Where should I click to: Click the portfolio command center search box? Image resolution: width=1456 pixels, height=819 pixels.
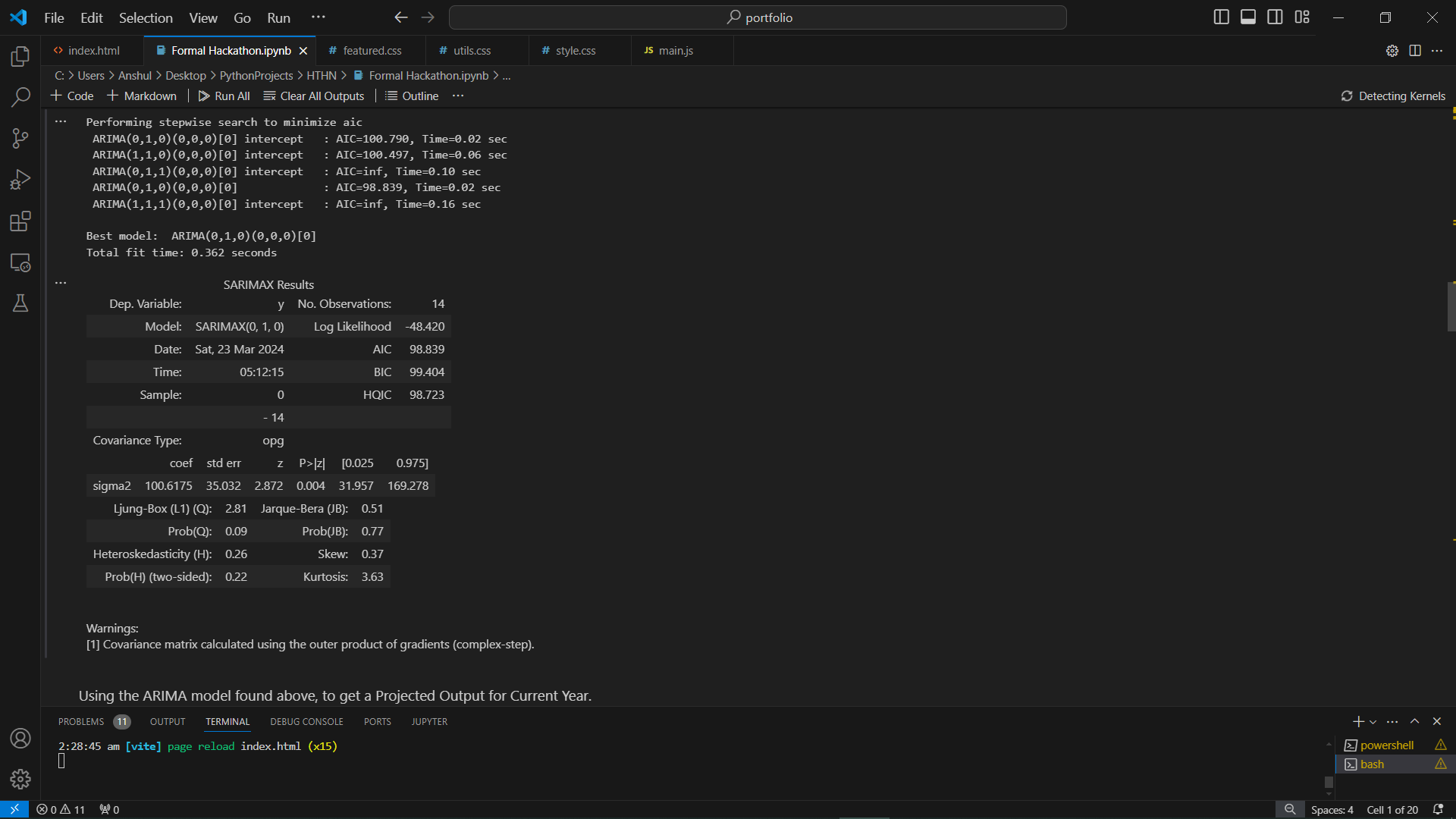(x=758, y=17)
